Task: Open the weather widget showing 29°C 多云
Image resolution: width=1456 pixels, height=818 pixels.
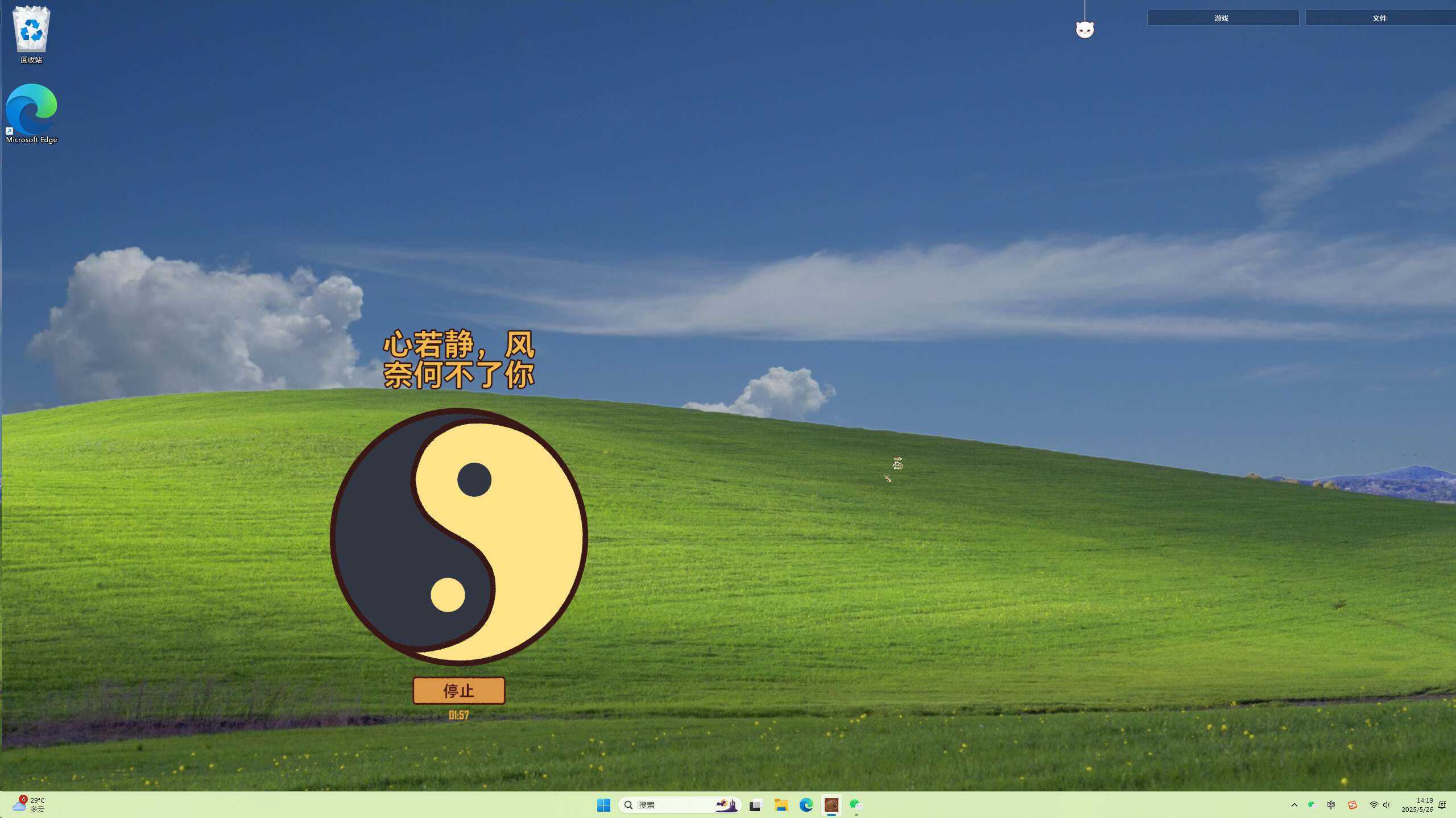Action: tap(28, 804)
